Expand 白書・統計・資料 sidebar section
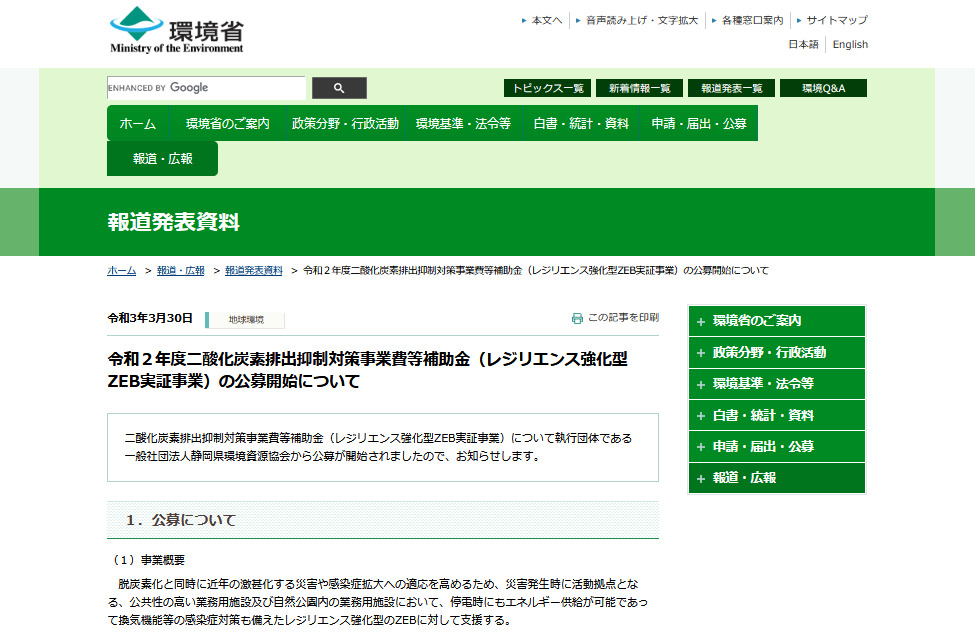Screen dimensions: 975x639 [776, 415]
